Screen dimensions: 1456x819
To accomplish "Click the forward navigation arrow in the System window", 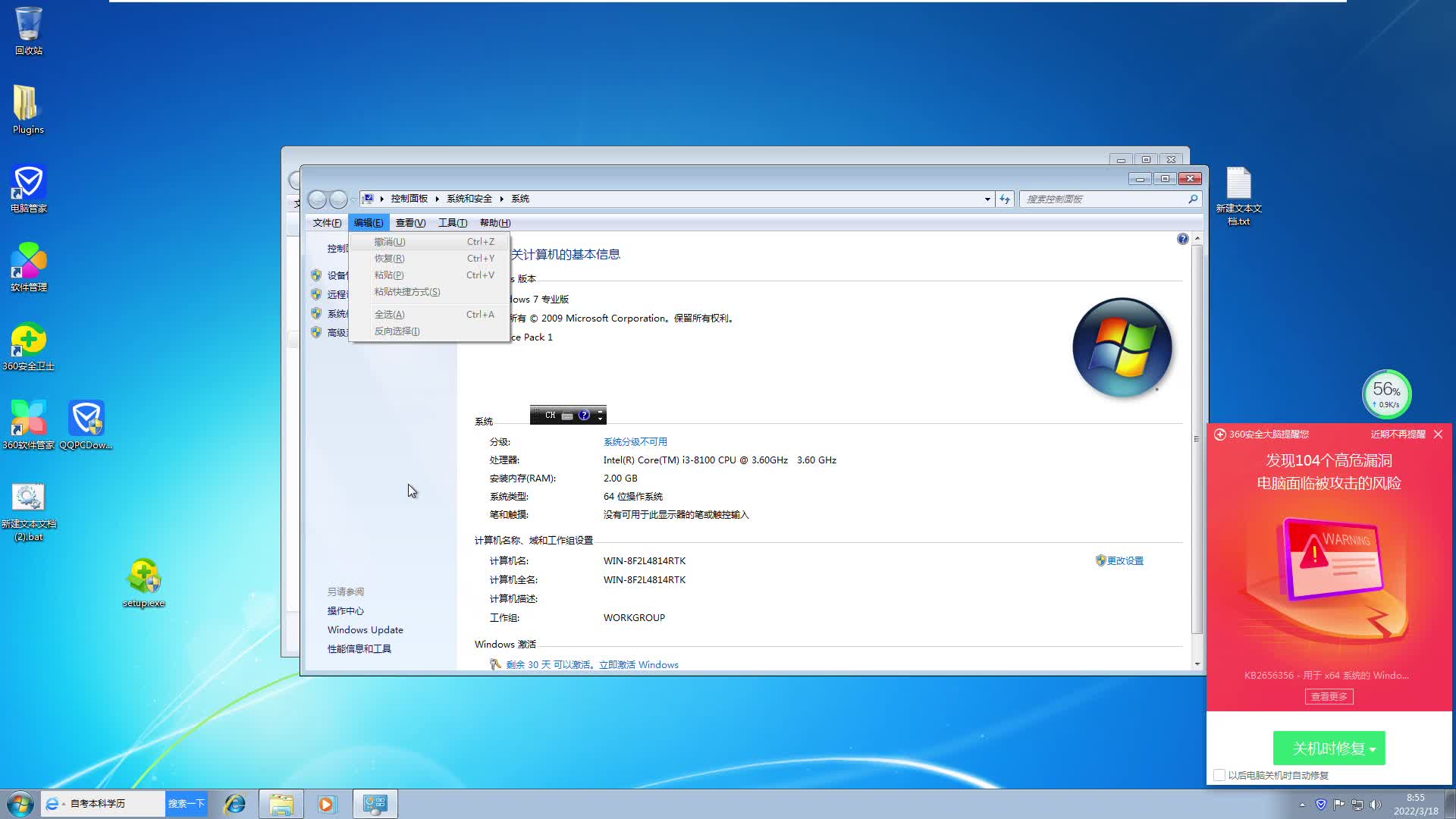I will pos(339,199).
